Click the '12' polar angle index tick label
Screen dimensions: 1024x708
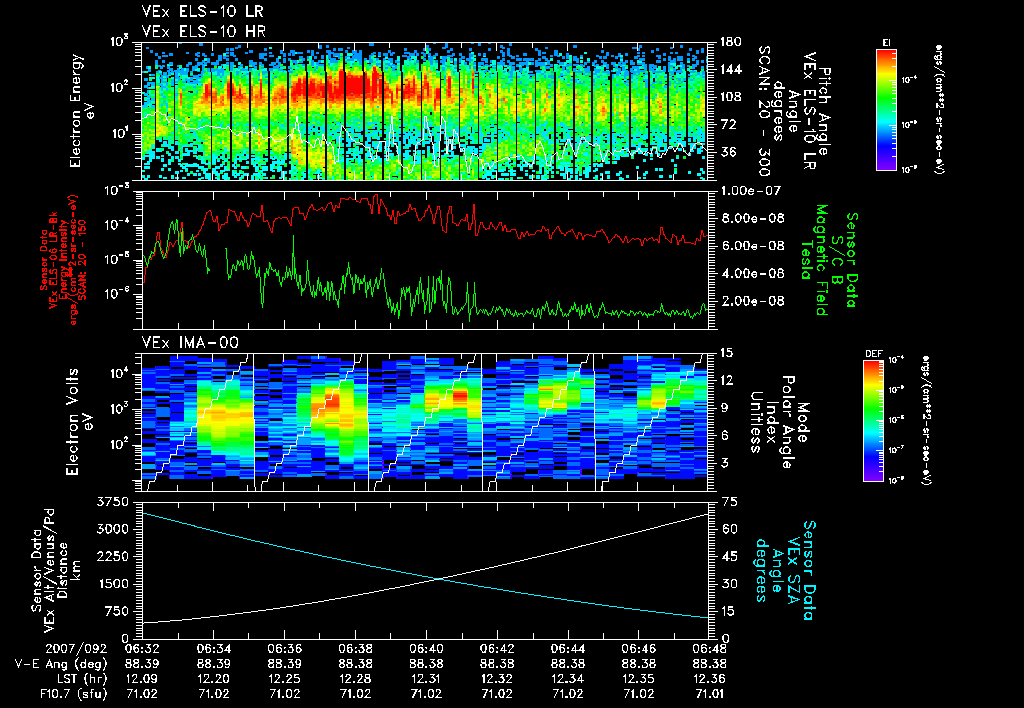[x=727, y=380]
